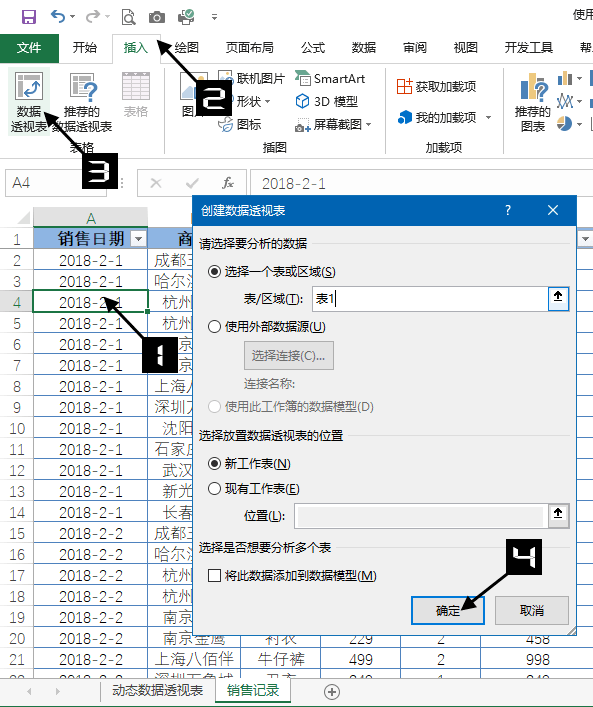Click the collapse-dialog arrow beside 表/区域 field
This screenshot has width=593, height=707.
tap(558, 299)
